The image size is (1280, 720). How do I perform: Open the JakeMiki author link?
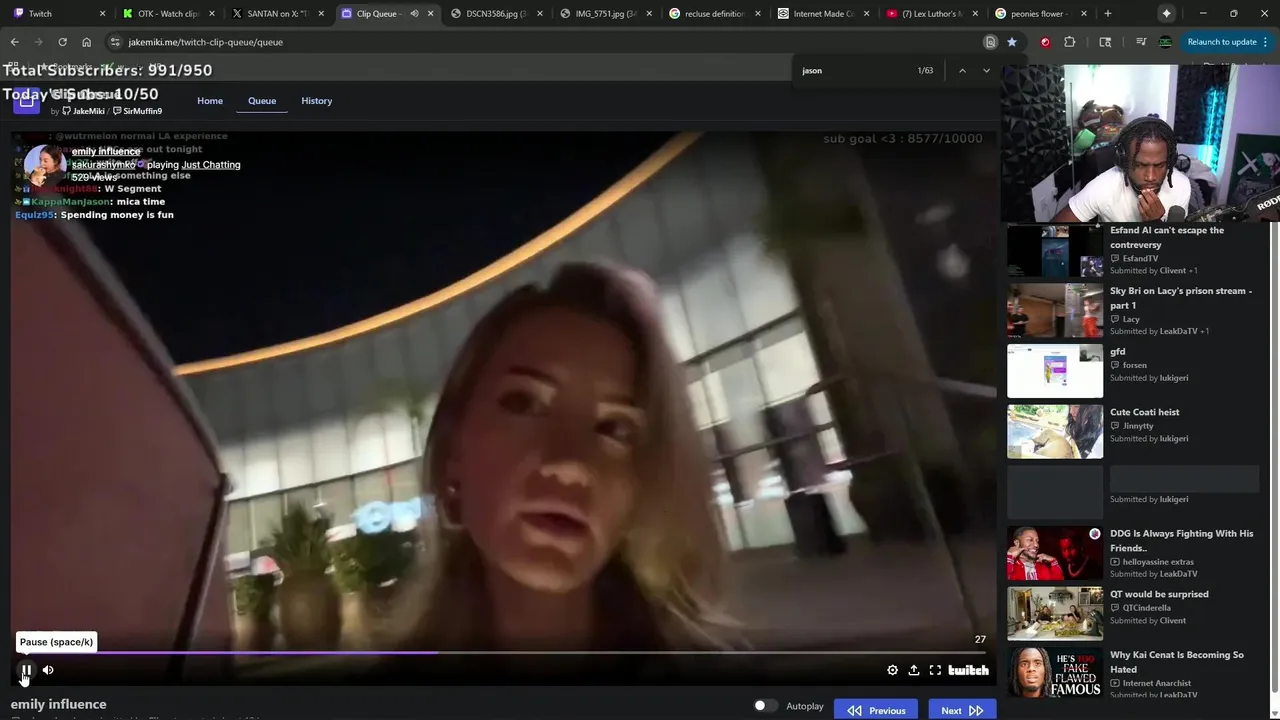tap(83, 111)
